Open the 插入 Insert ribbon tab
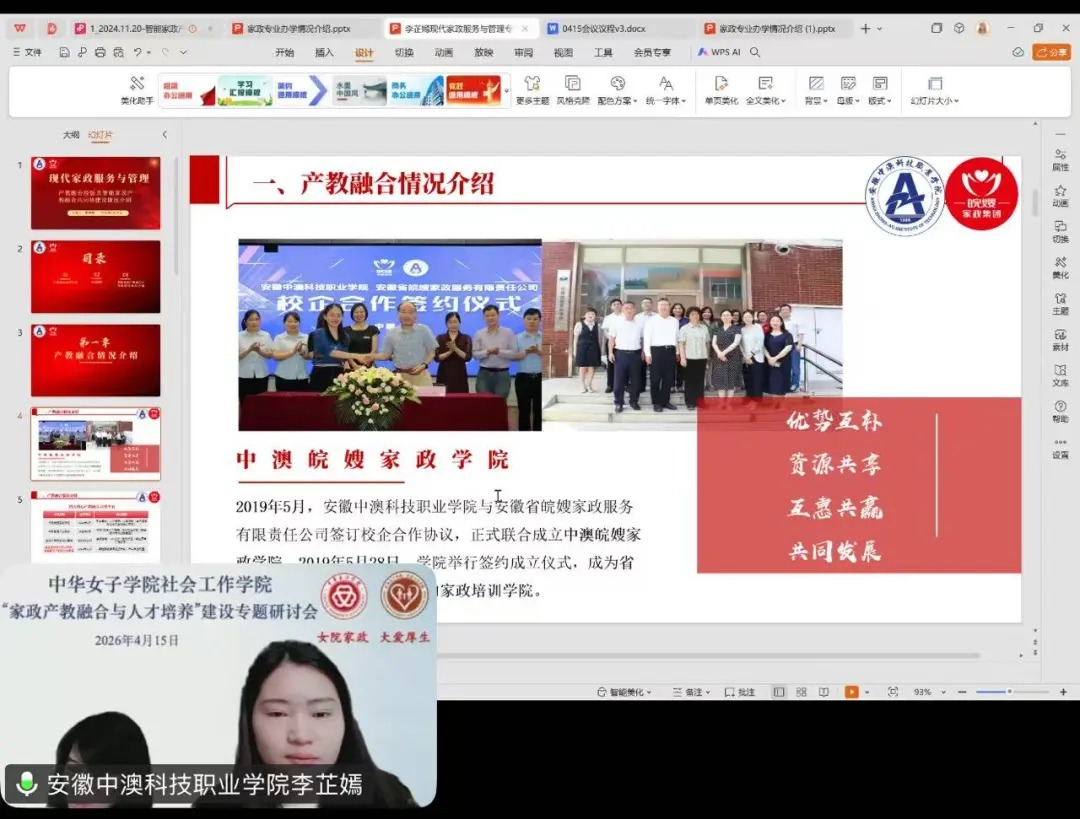This screenshot has height=819, width=1080. [324, 52]
